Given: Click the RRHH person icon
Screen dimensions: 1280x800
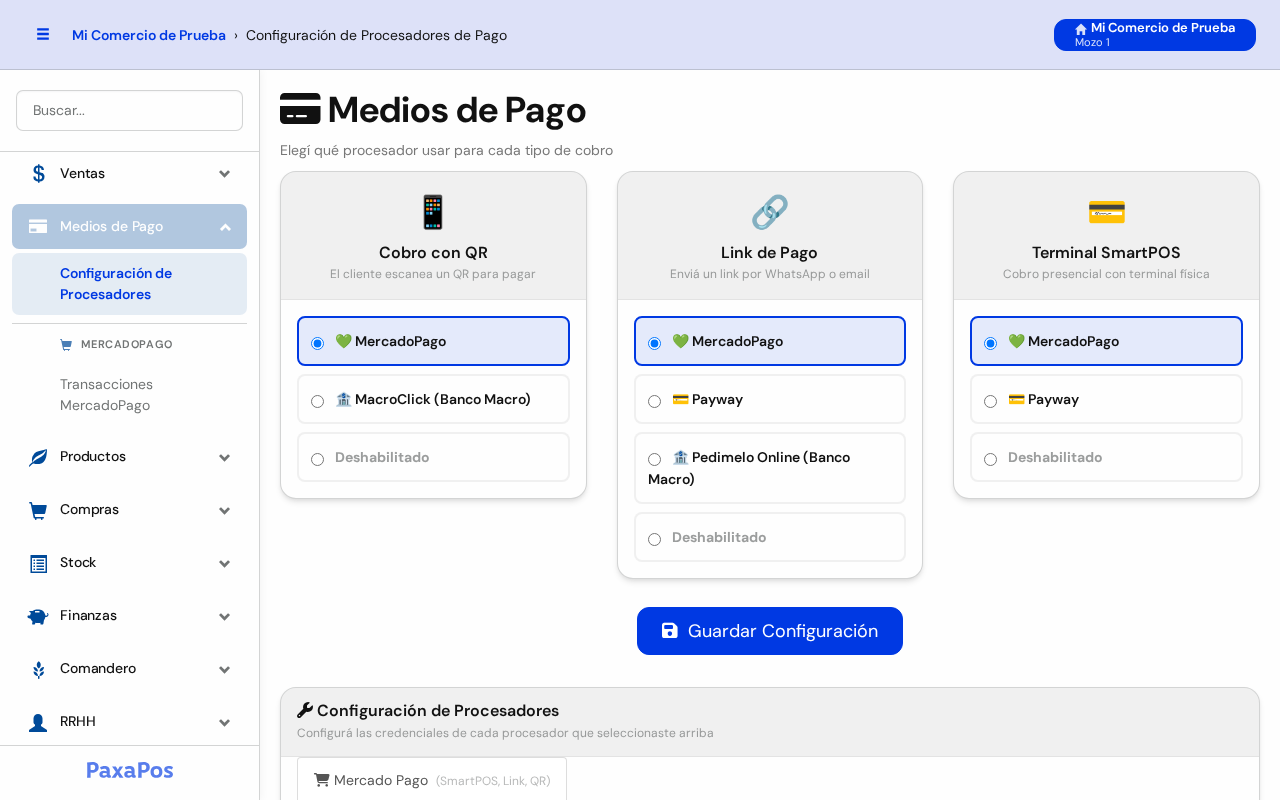Looking at the screenshot, I should tap(38, 722).
